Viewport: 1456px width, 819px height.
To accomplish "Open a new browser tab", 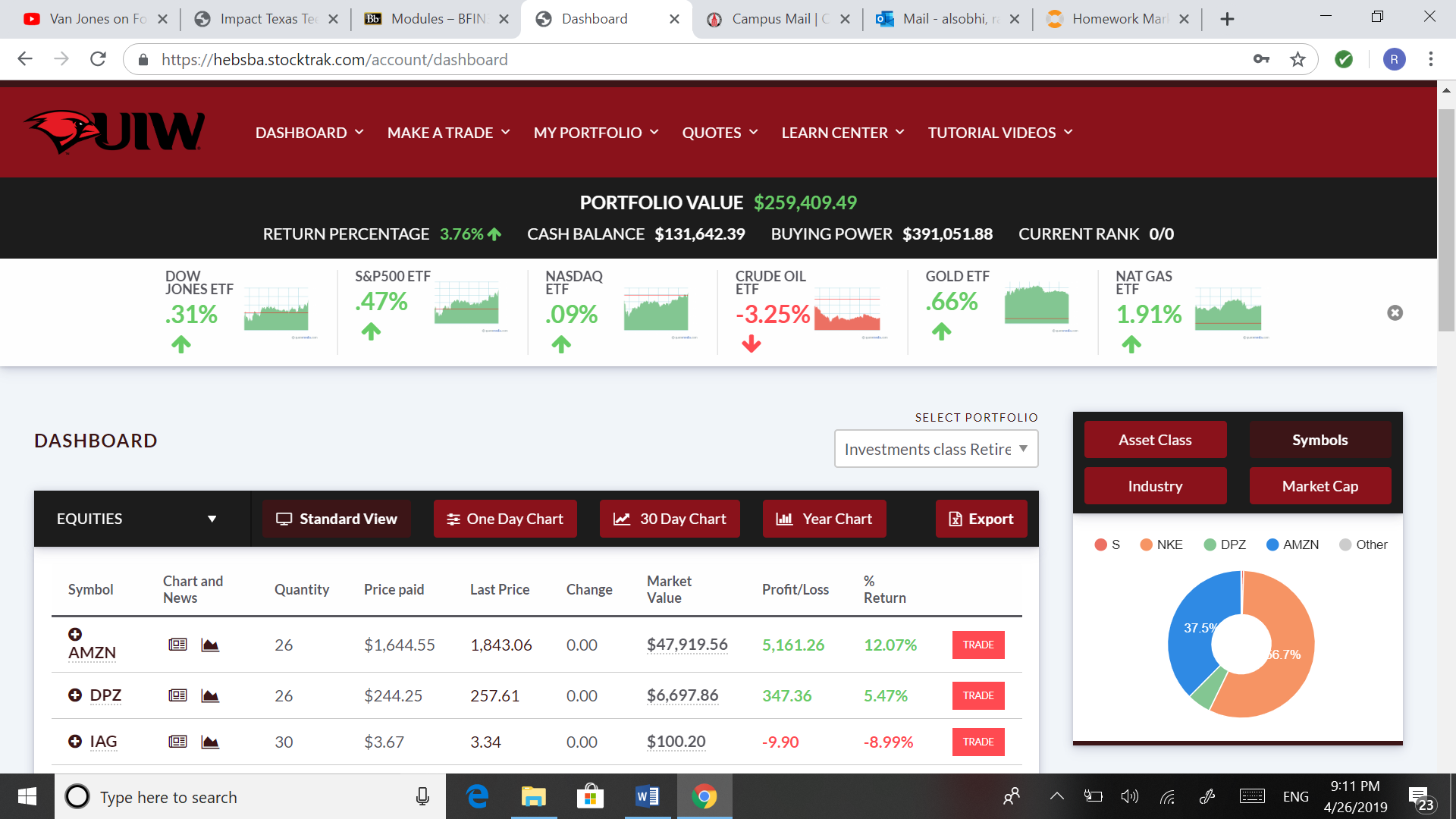I will tap(1227, 19).
